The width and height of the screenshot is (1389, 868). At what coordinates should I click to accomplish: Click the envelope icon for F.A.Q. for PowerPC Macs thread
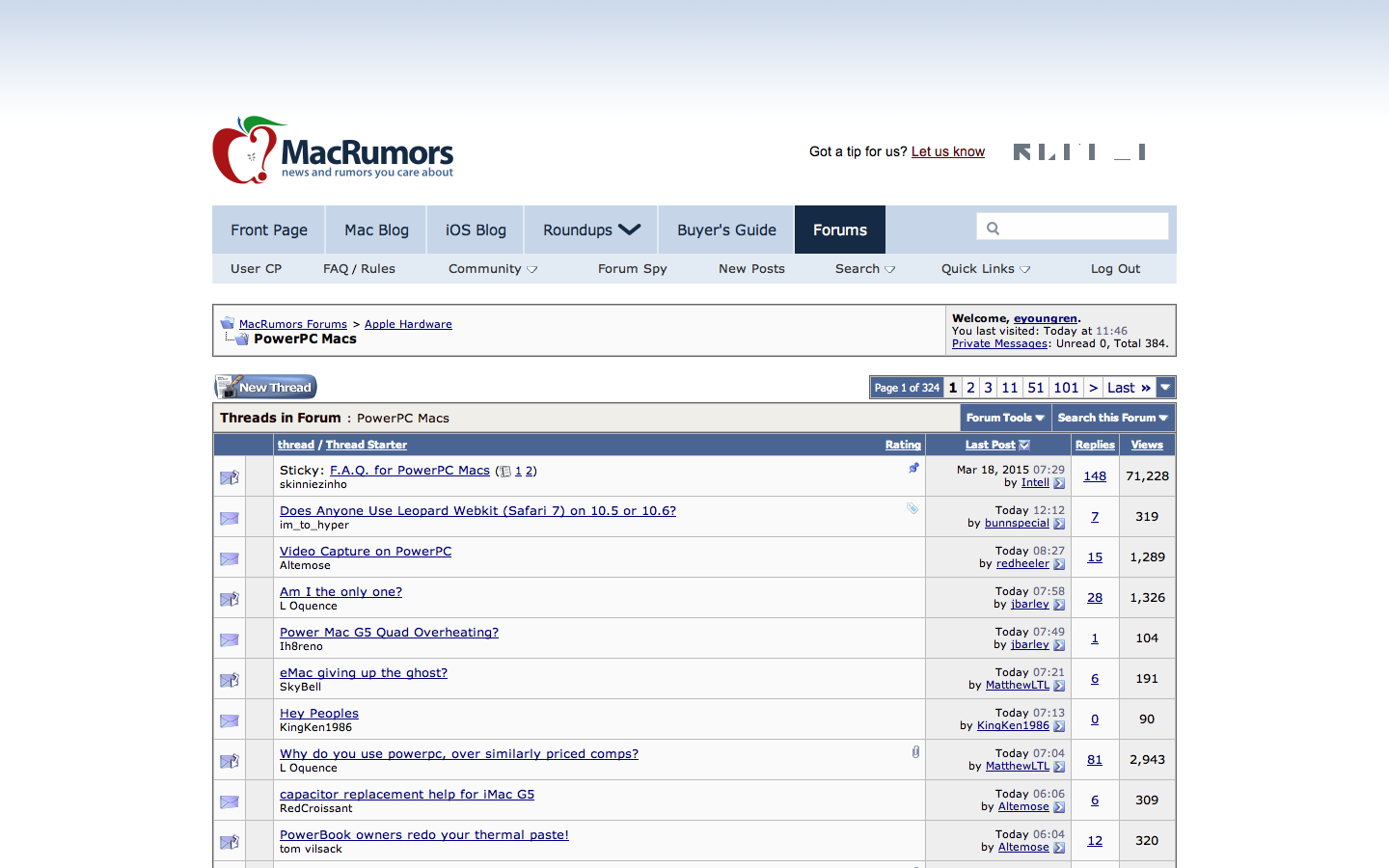click(230, 477)
